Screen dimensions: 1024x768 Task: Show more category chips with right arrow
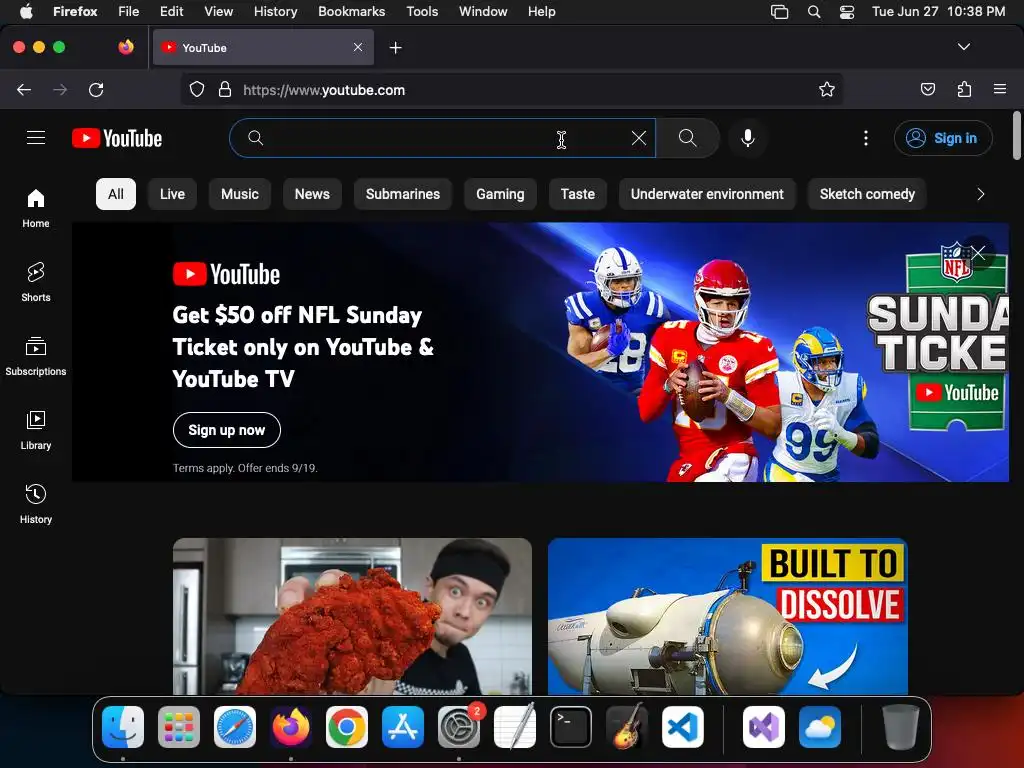[980, 194]
